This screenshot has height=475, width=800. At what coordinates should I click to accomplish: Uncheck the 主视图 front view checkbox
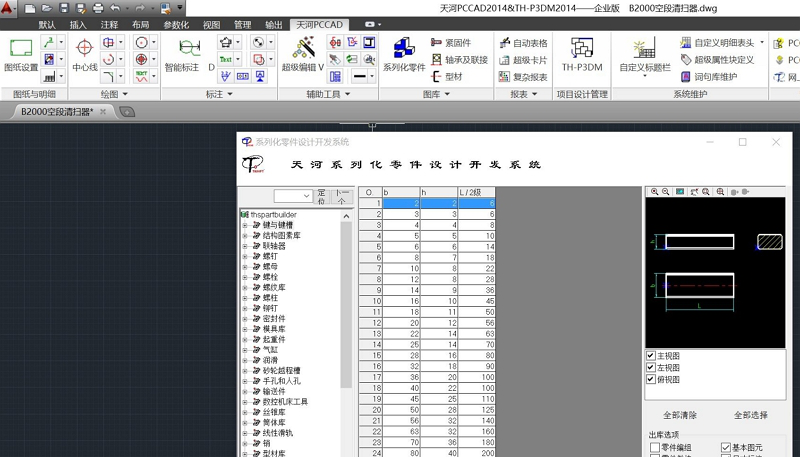tap(651, 356)
